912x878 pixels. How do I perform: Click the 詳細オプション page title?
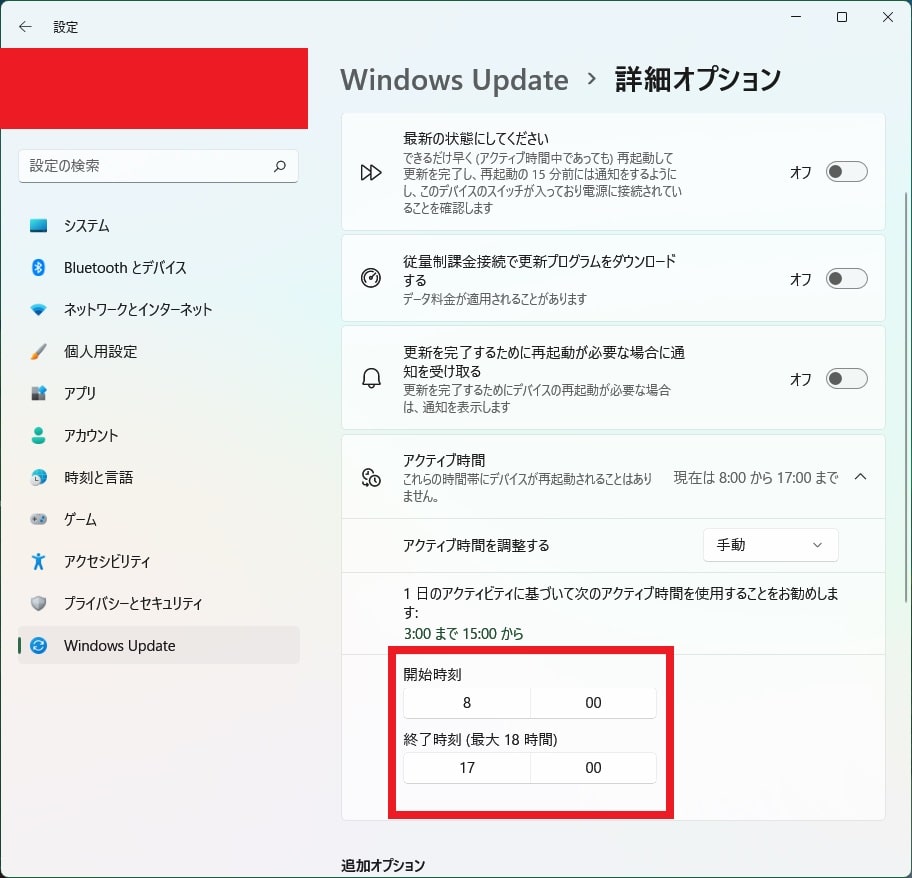tap(697, 80)
